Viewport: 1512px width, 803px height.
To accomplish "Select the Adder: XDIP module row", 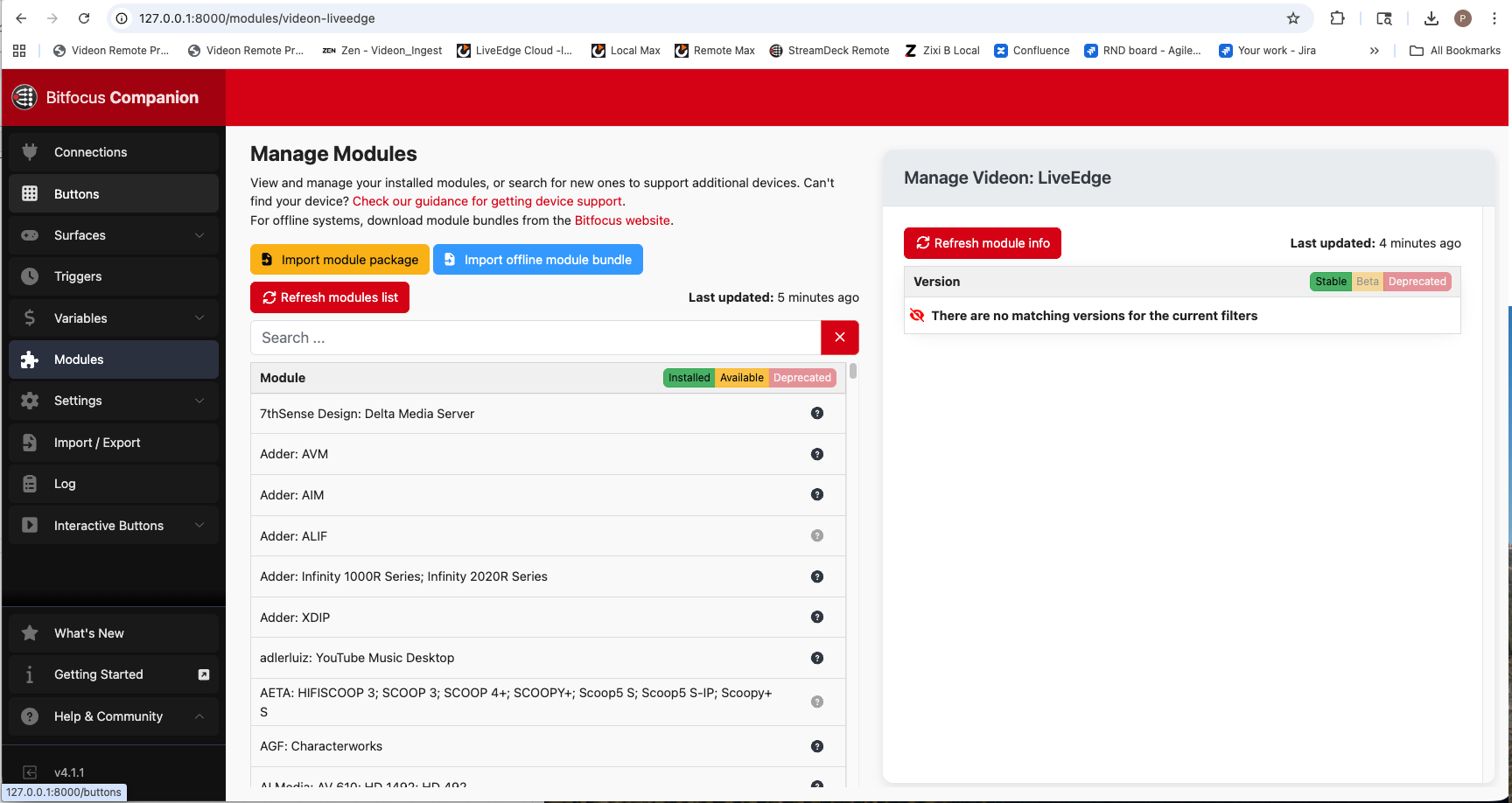I will pos(548,618).
